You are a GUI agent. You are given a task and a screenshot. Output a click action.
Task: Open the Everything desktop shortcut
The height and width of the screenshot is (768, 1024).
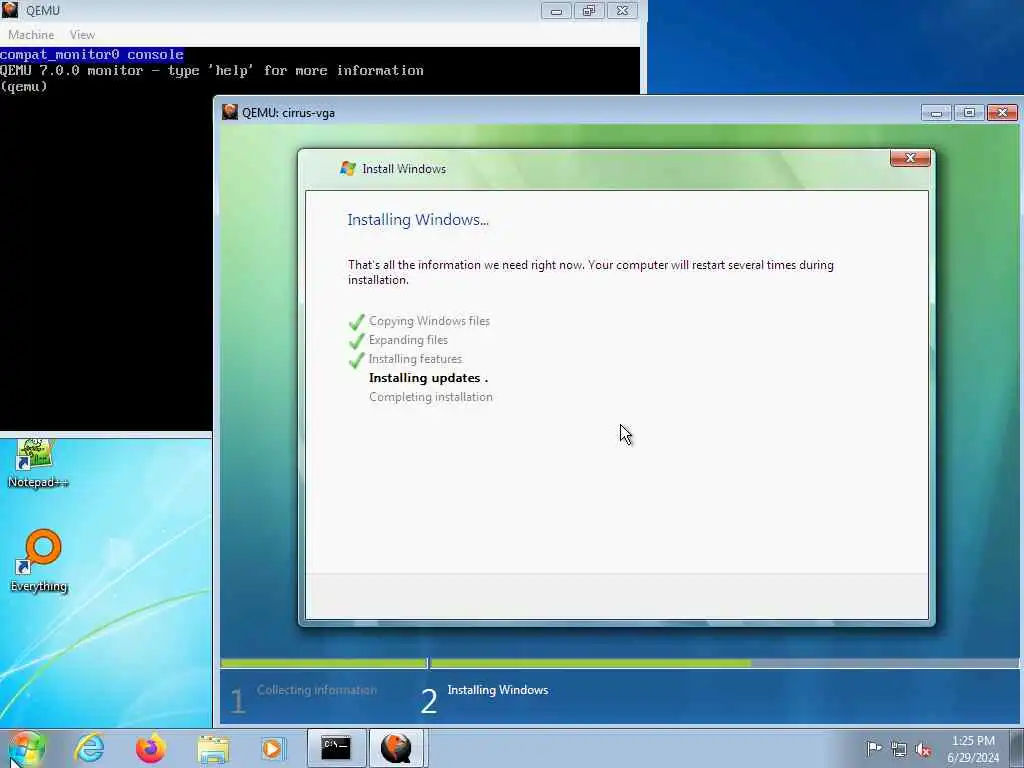coord(39,562)
